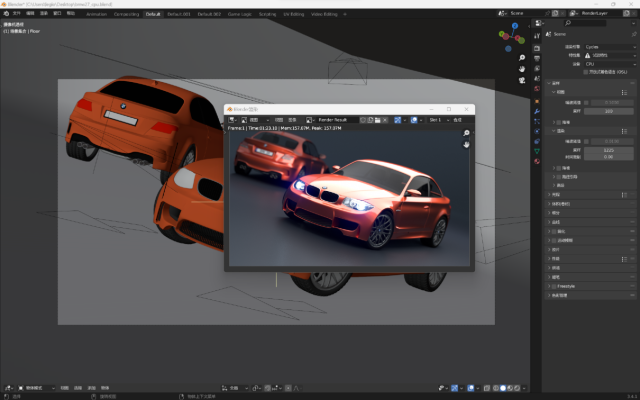Toggle checkbox beside the Freestyle panel

point(554,286)
